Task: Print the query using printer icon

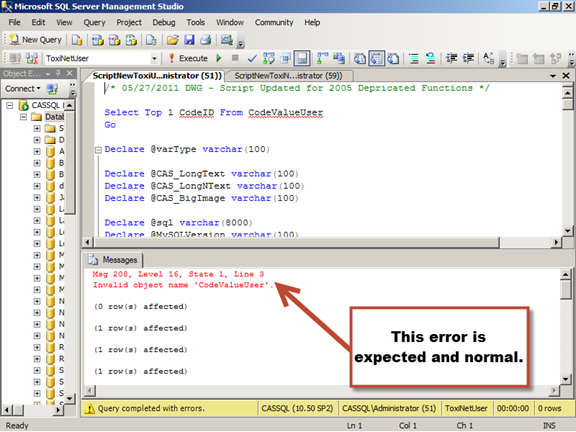Action: click(x=206, y=40)
